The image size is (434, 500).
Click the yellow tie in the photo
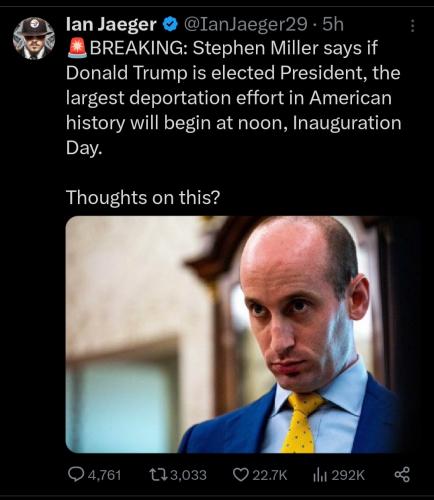pyautogui.click(x=302, y=423)
